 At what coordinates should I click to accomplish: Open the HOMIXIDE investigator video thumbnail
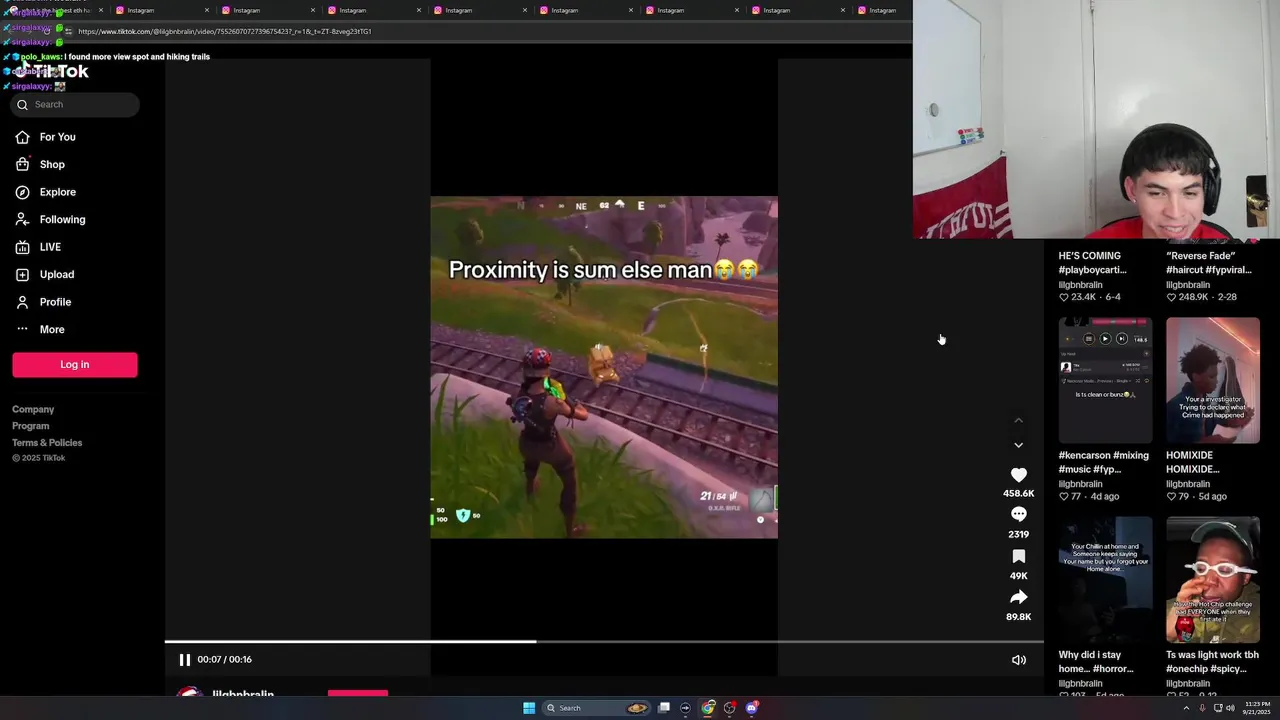(1212, 380)
